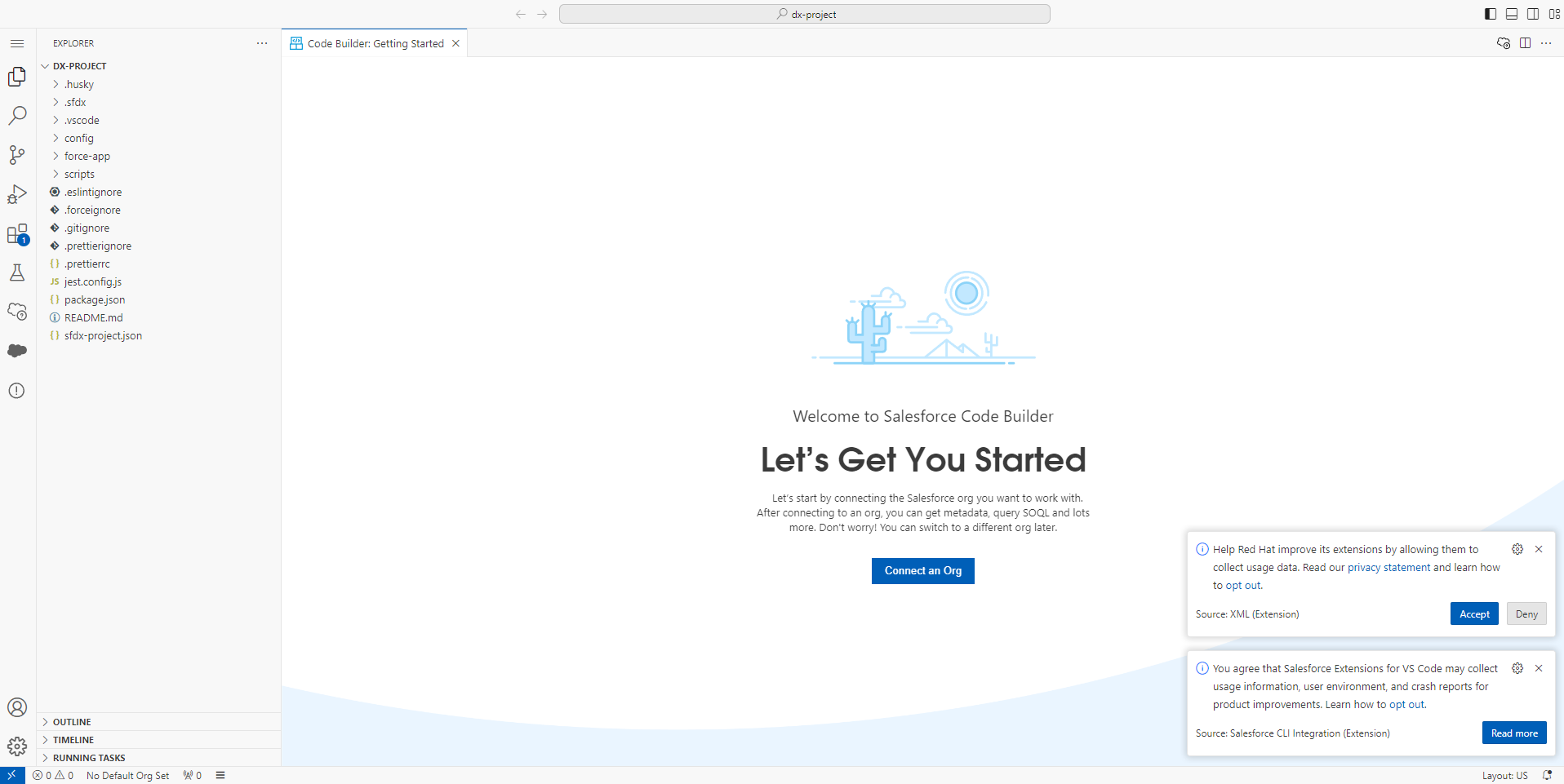Go forward using the right arrow
Image resolution: width=1564 pixels, height=784 pixels.
pos(542,14)
